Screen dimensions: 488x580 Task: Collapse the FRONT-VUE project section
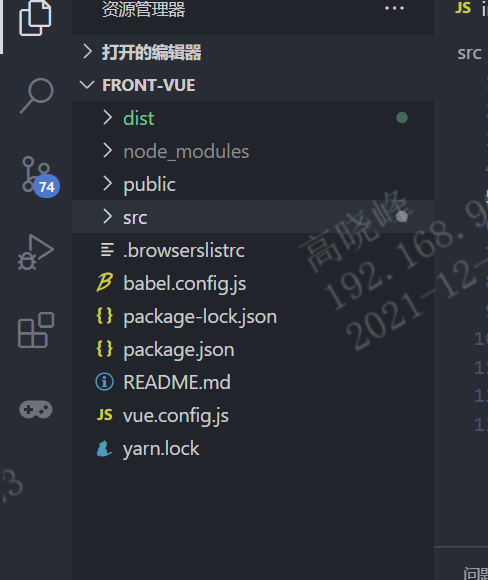pos(253,85)
